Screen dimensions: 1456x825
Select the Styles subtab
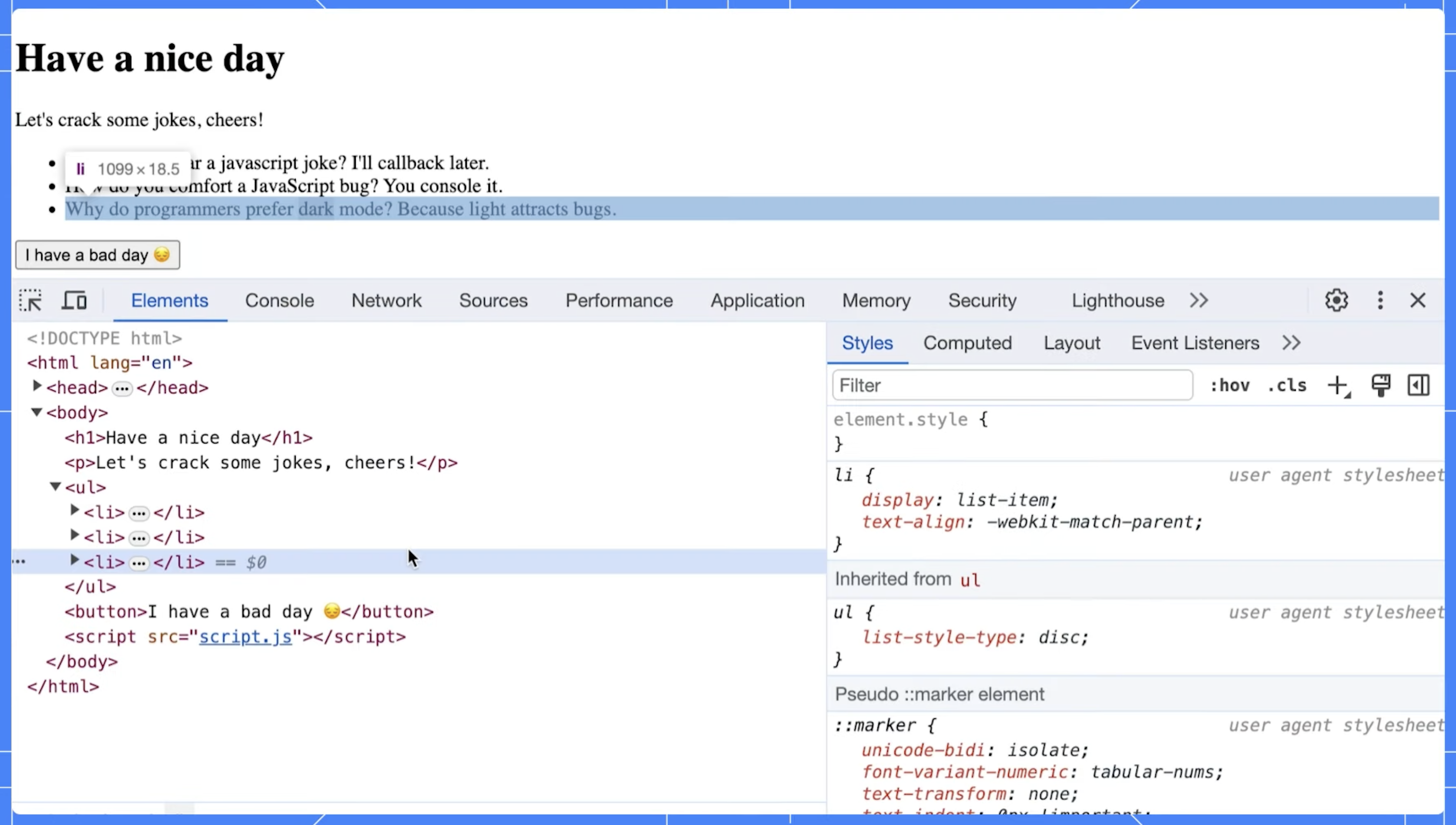(x=867, y=343)
